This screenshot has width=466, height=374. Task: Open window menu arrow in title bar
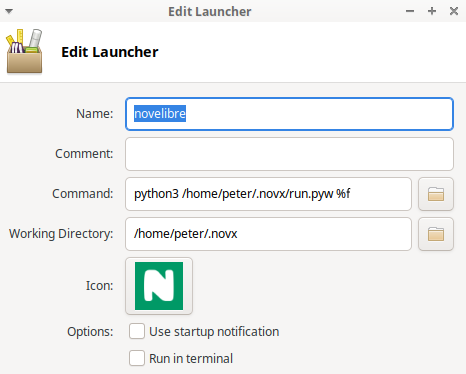pos(9,11)
